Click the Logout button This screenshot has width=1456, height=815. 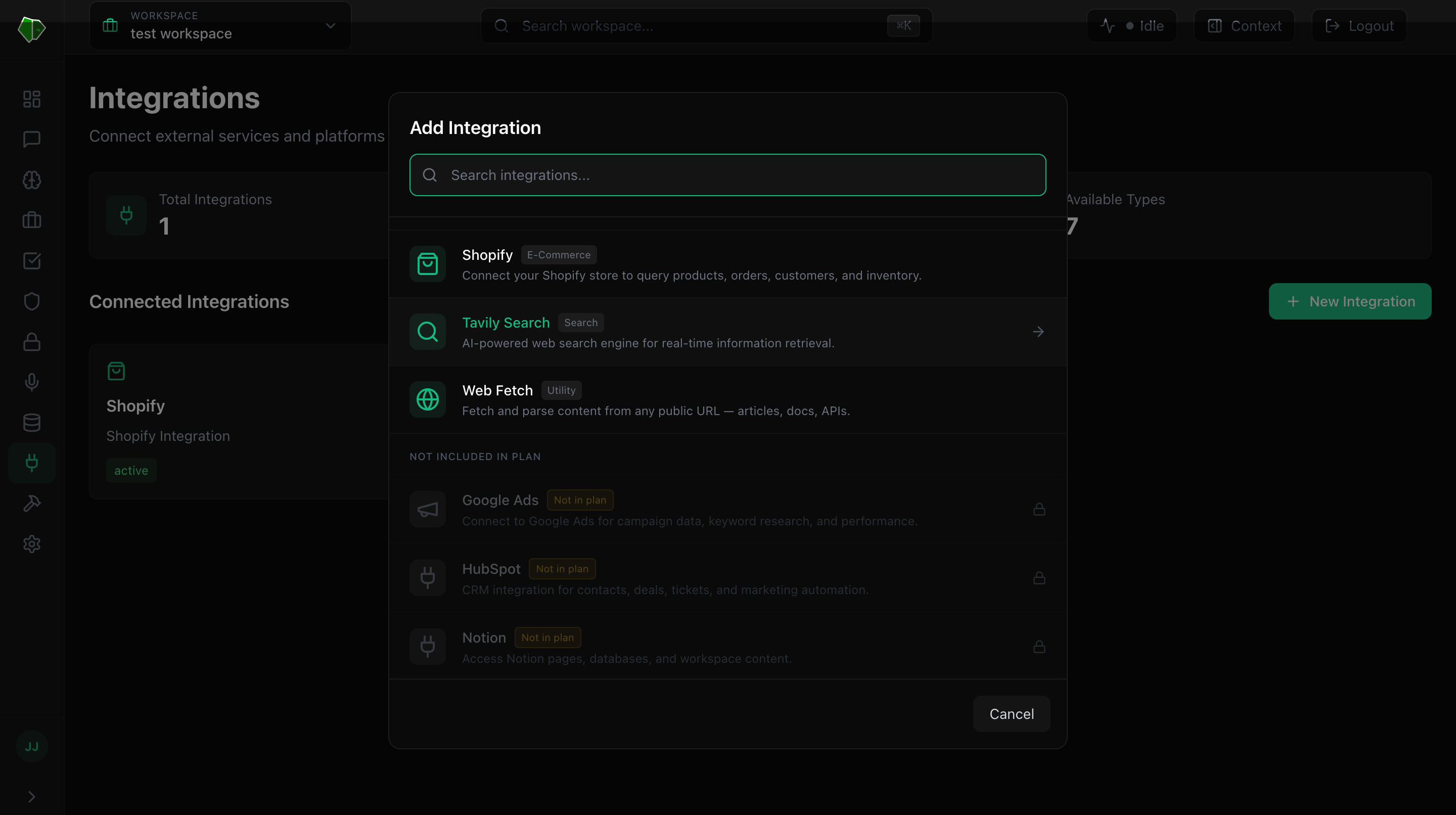(x=1359, y=26)
